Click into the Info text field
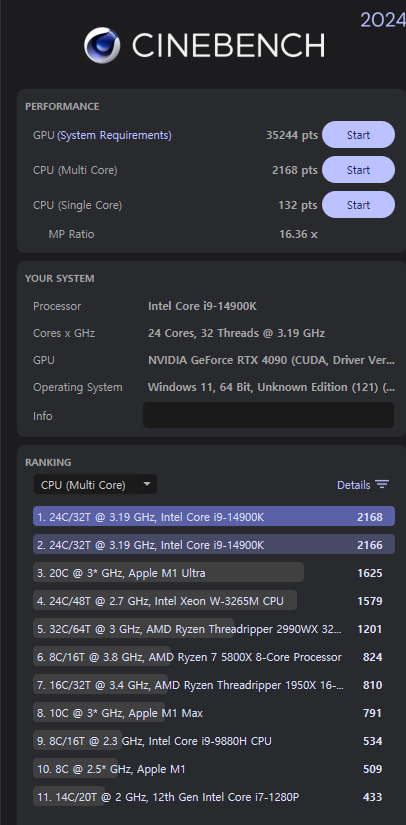The width and height of the screenshot is (406, 825). click(268, 415)
